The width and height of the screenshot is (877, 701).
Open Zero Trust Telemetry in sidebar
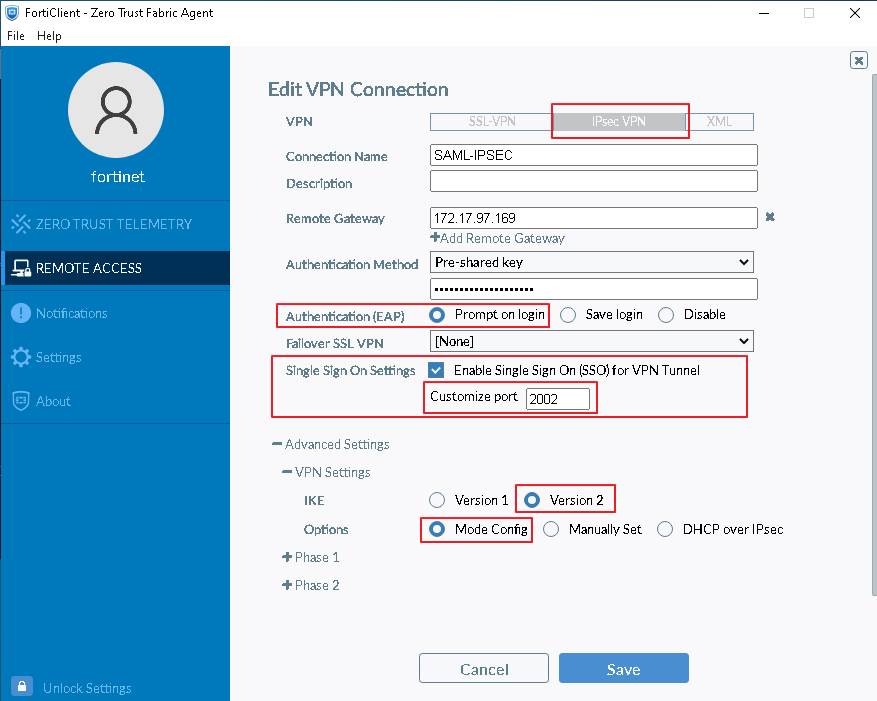tap(115, 224)
